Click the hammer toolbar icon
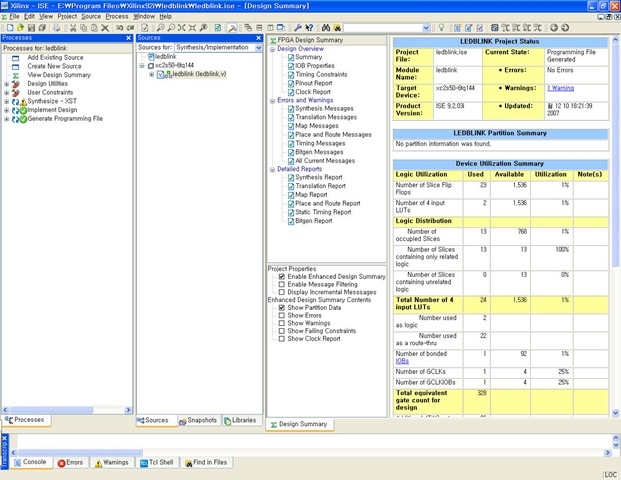Screen dimensions: 621x480 232,27
